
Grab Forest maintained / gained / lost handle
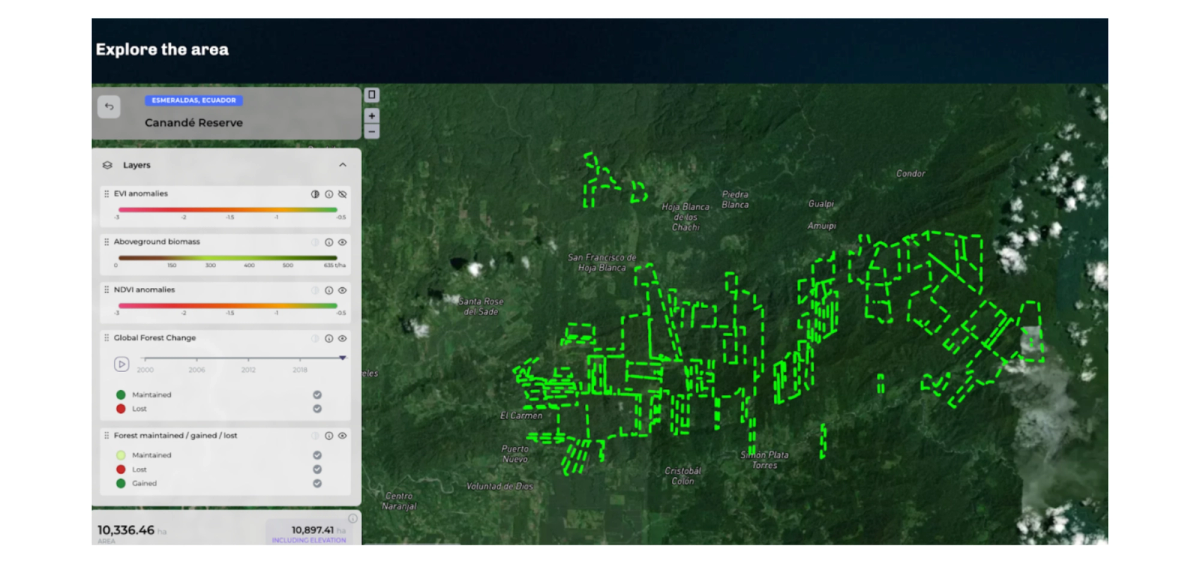click(107, 436)
